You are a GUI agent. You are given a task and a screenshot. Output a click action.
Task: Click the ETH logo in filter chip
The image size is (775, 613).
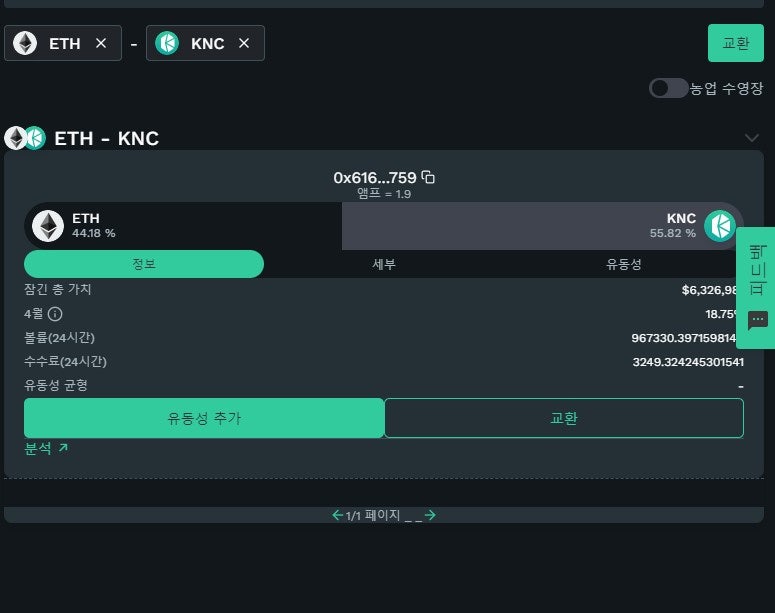(25, 43)
